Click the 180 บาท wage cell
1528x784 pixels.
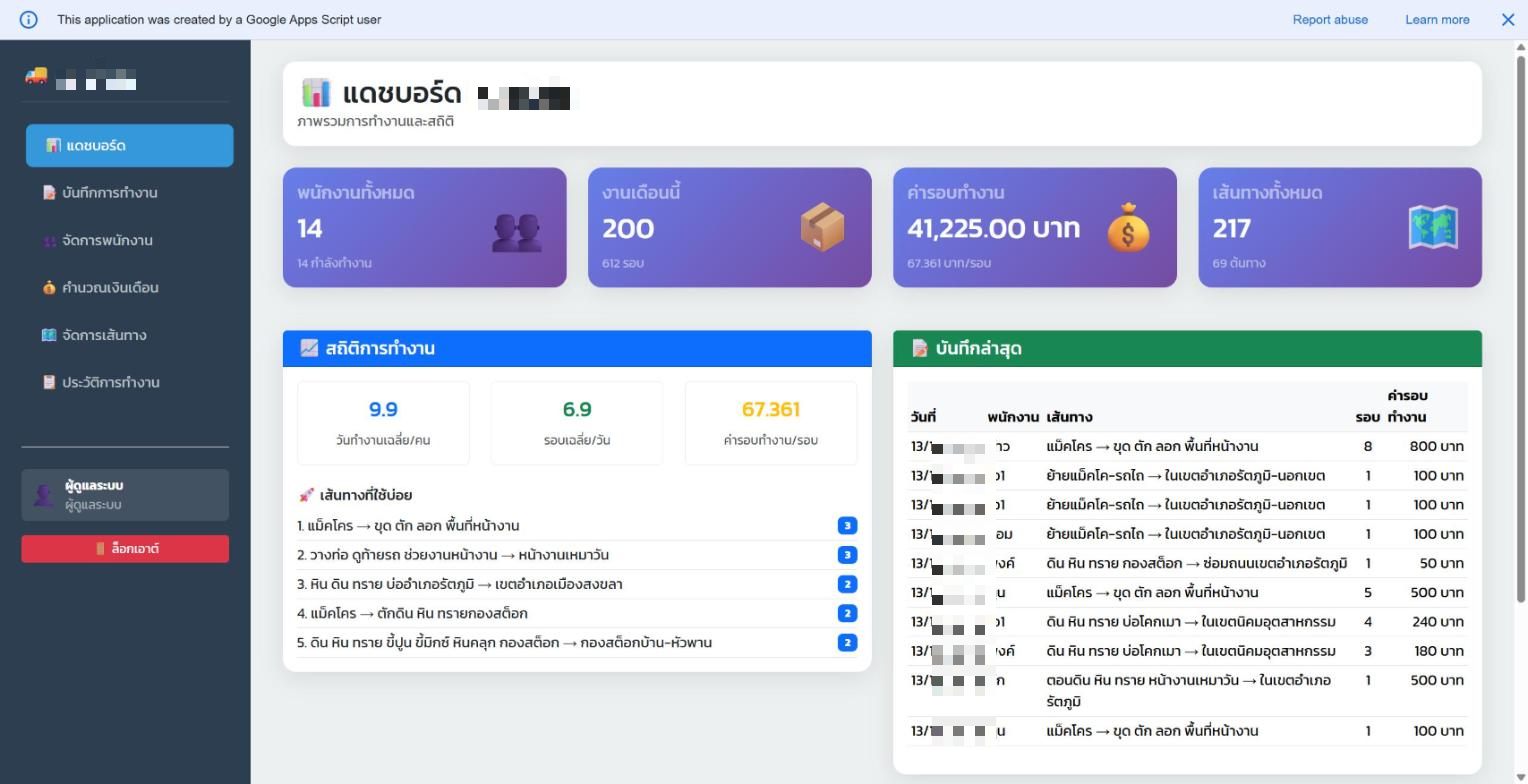[x=1438, y=651]
